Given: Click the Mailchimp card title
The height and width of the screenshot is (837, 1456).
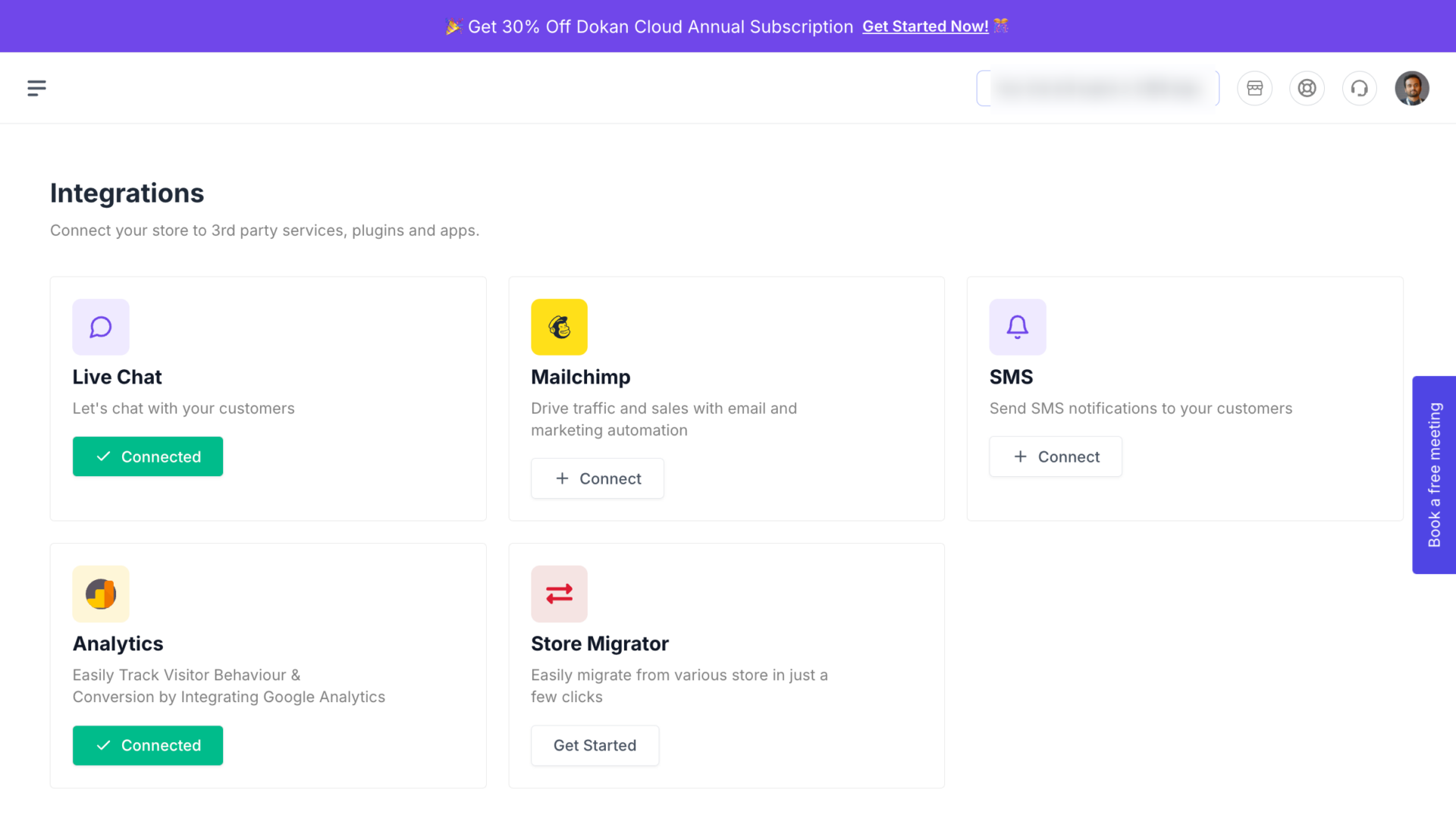Looking at the screenshot, I should point(580,377).
